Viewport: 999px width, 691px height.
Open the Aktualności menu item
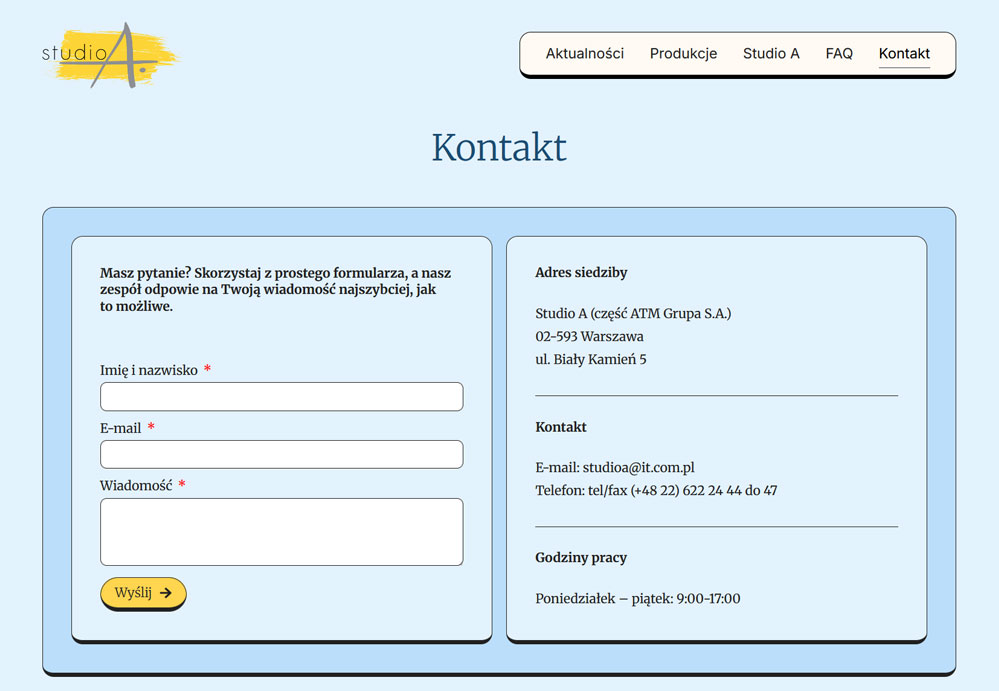coord(584,54)
